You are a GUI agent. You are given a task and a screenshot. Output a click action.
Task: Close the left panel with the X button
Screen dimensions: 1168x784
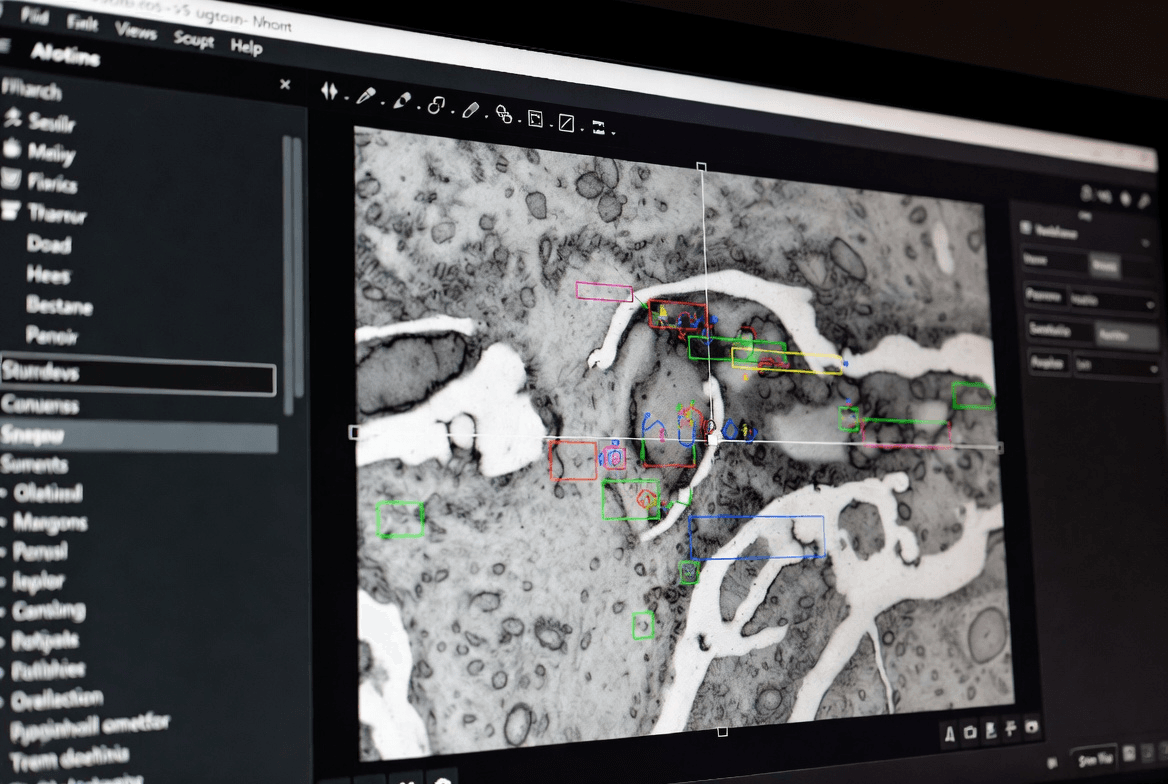click(x=285, y=85)
